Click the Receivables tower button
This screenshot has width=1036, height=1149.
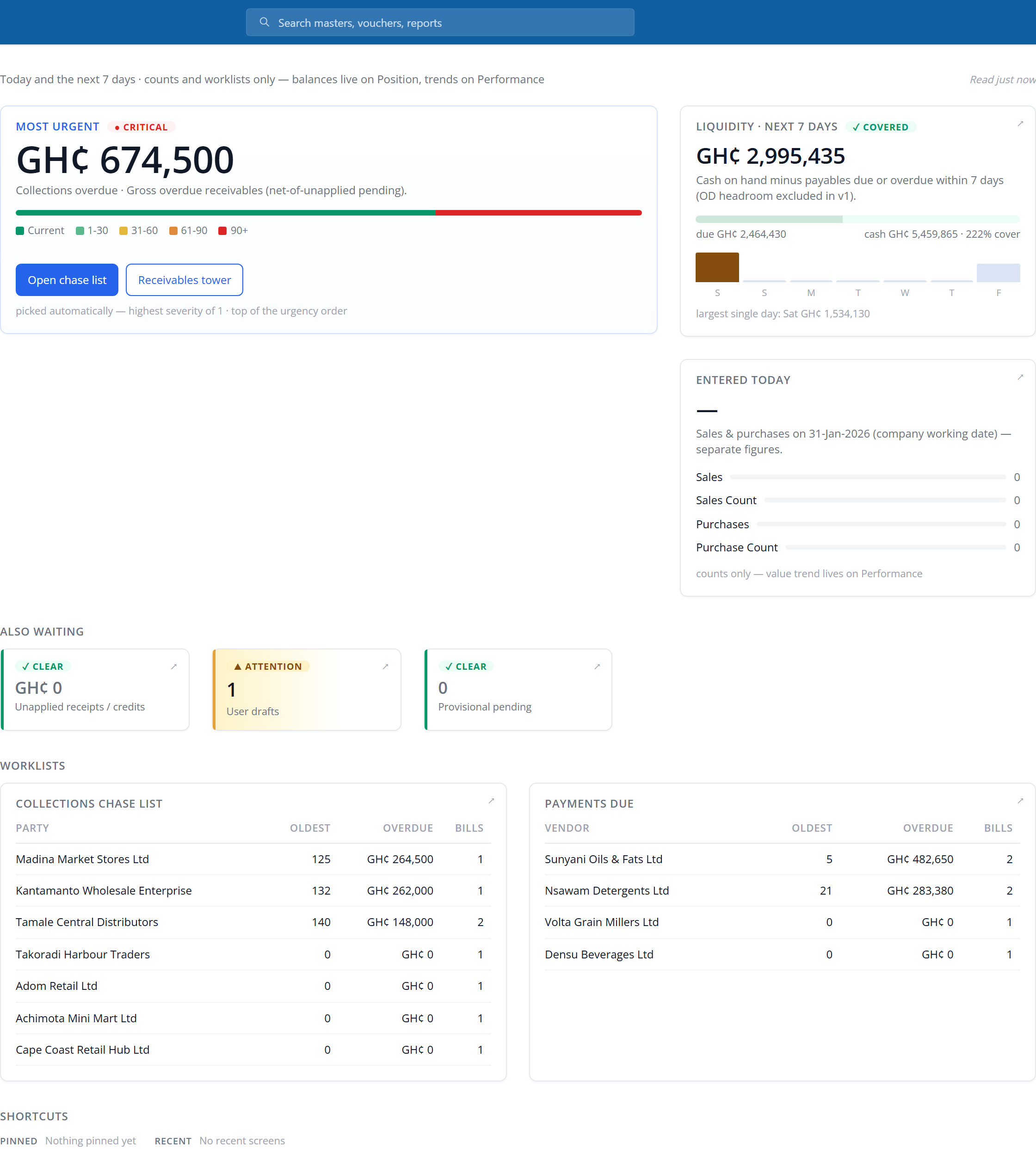185,279
